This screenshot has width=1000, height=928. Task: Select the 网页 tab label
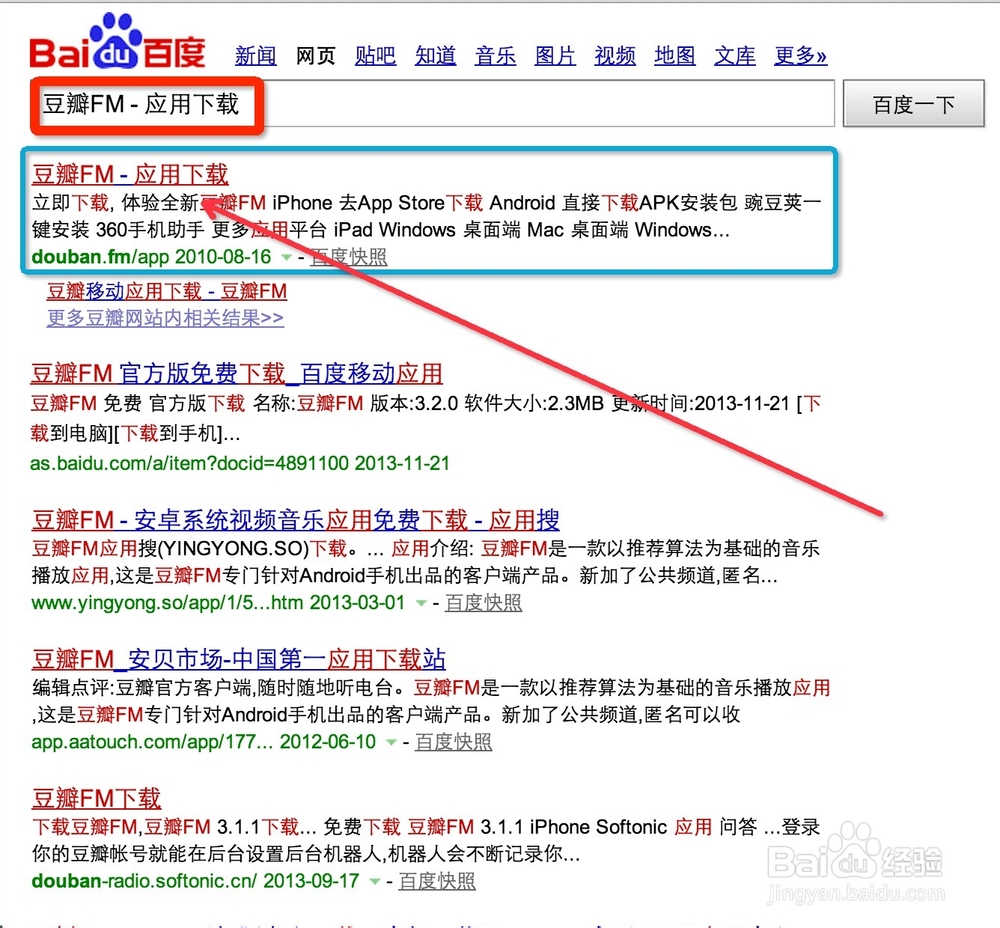click(315, 56)
